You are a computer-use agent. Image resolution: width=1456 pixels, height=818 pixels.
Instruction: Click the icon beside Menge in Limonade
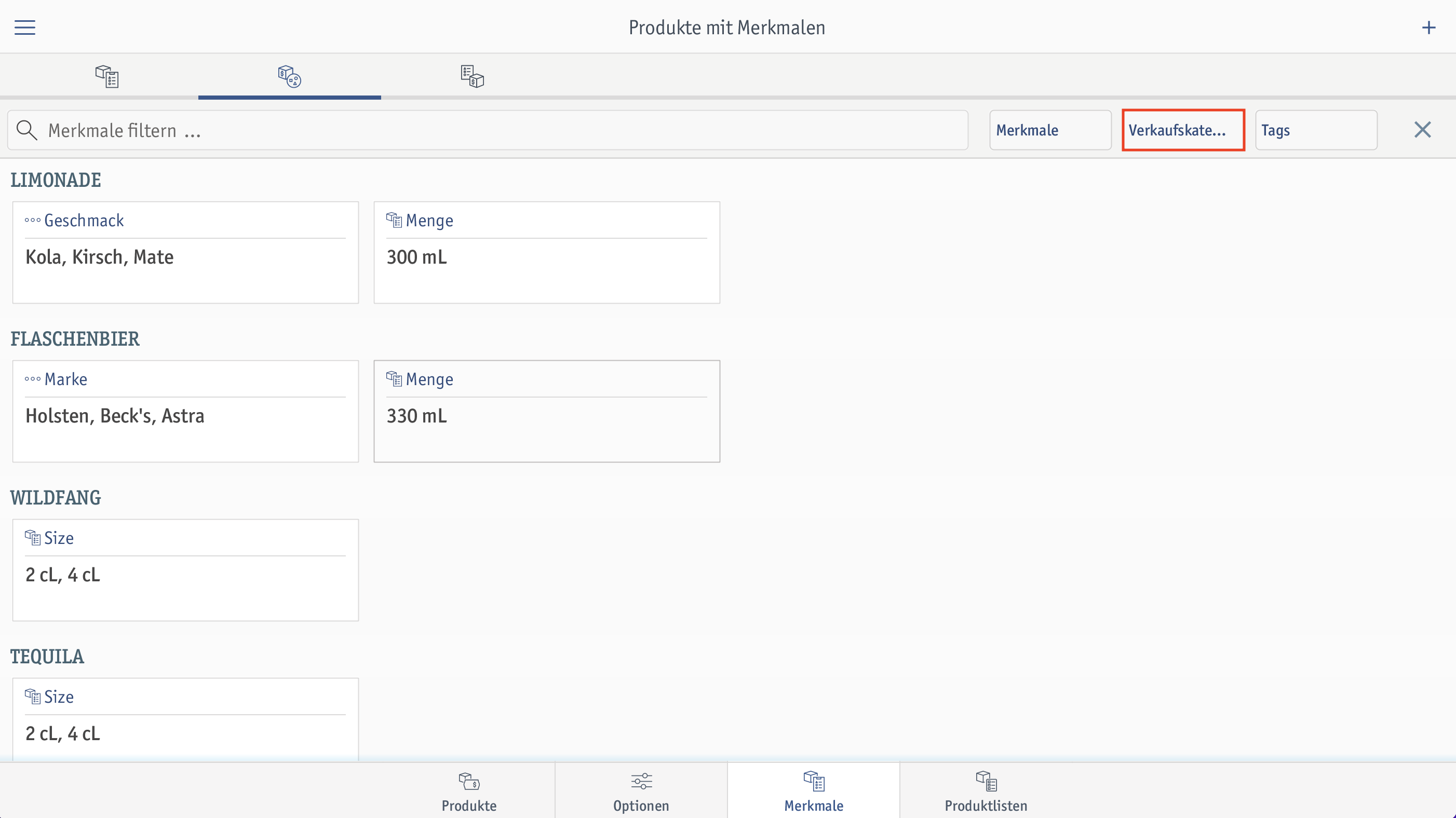point(394,220)
